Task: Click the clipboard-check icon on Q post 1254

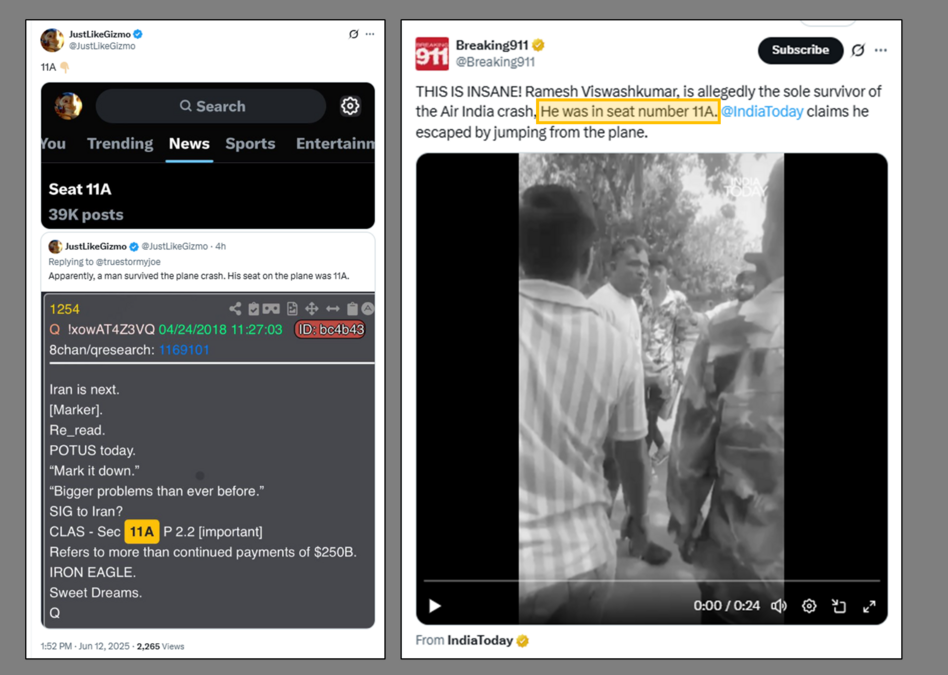Action: [254, 309]
